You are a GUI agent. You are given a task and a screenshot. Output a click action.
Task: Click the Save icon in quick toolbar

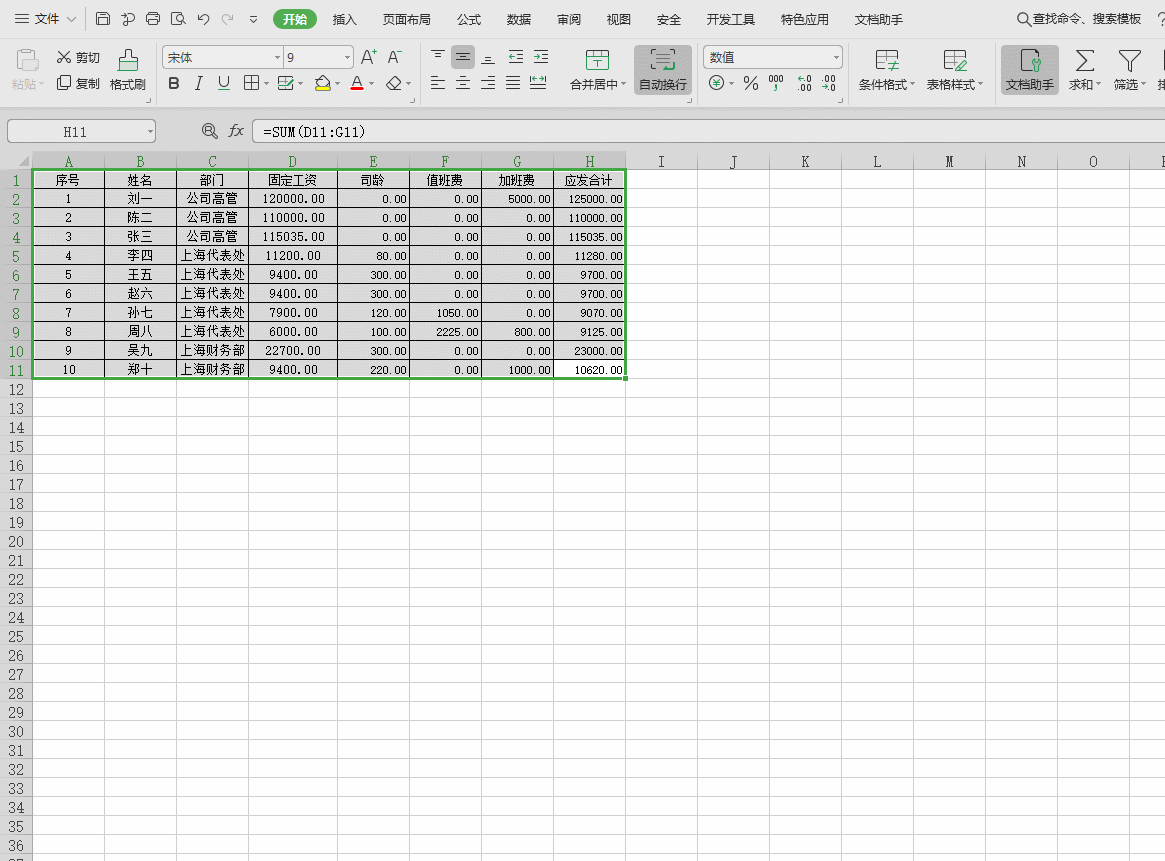pos(103,19)
